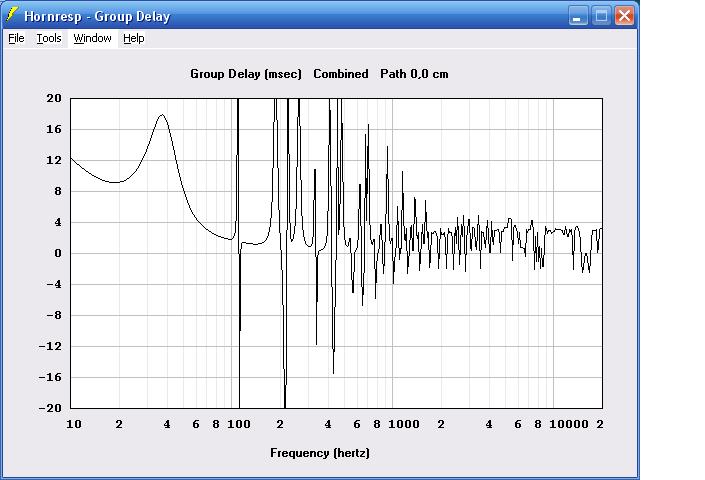Click the Y-axis value 12
Screen dimensions: 705x480
pos(54,160)
